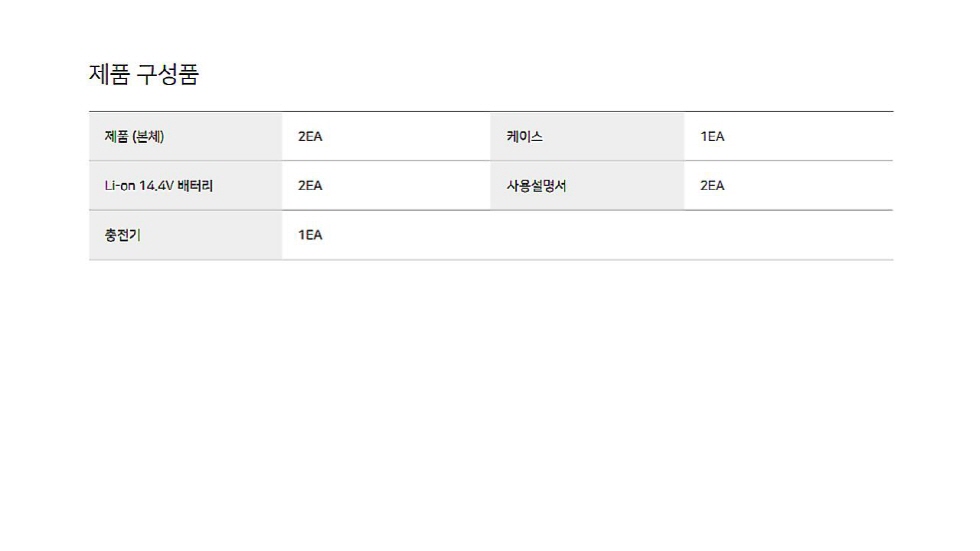Viewport: 980px width, 551px height.
Task: Click the 케이스 label cell text
Action: tap(524, 136)
